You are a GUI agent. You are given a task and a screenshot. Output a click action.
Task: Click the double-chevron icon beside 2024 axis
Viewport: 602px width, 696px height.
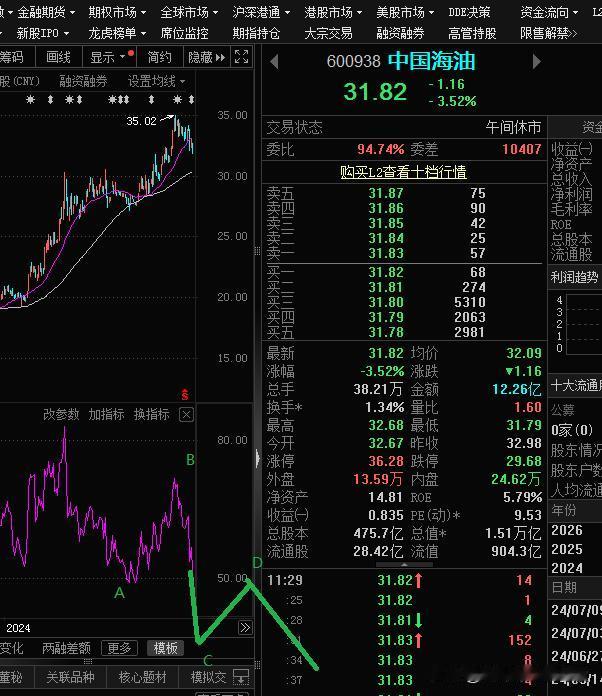245,628
